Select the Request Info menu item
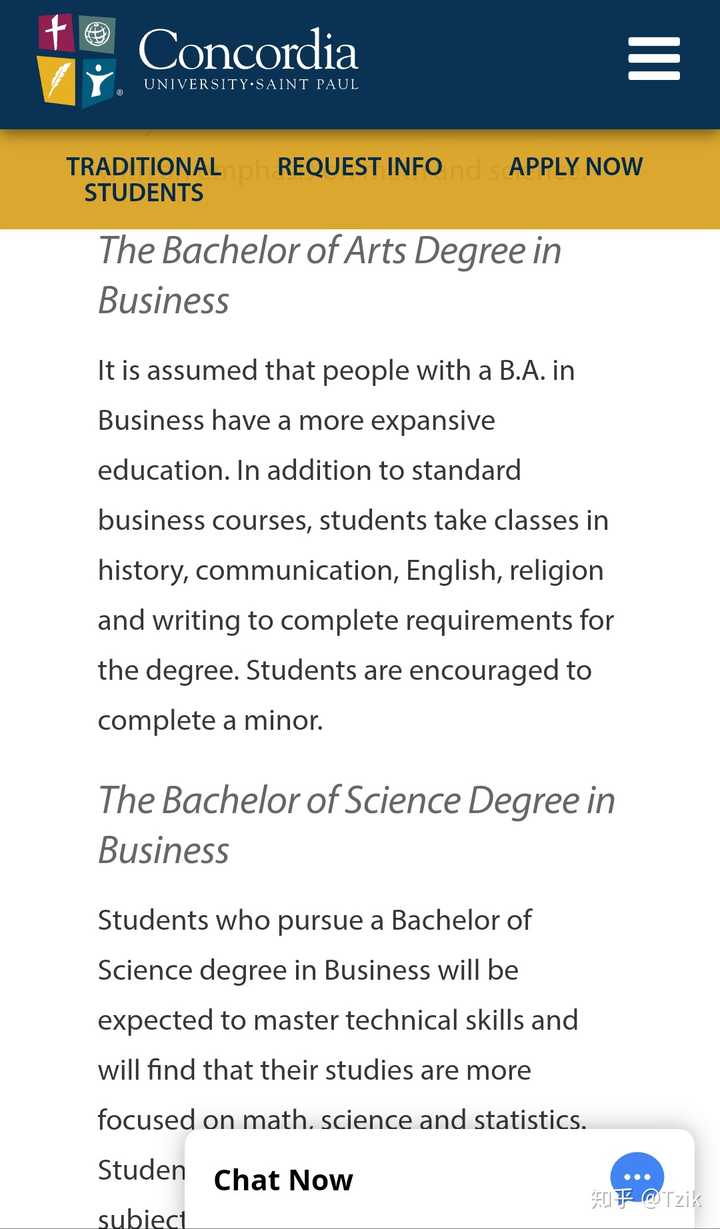Screen dimensions: 720x1229 359,167
